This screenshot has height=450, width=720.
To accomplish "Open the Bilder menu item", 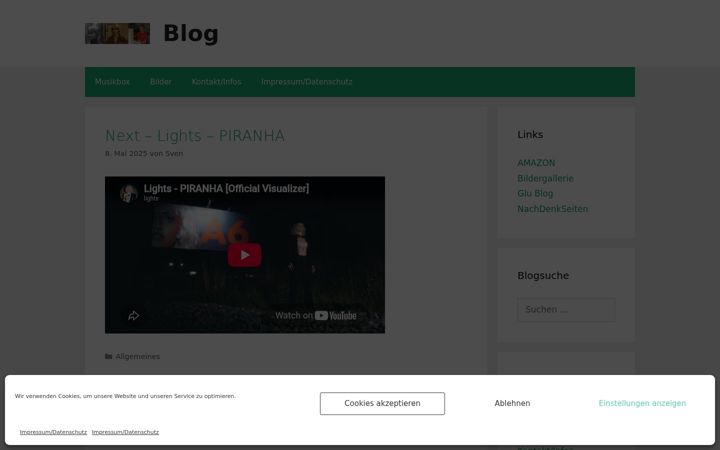I will [x=161, y=82].
